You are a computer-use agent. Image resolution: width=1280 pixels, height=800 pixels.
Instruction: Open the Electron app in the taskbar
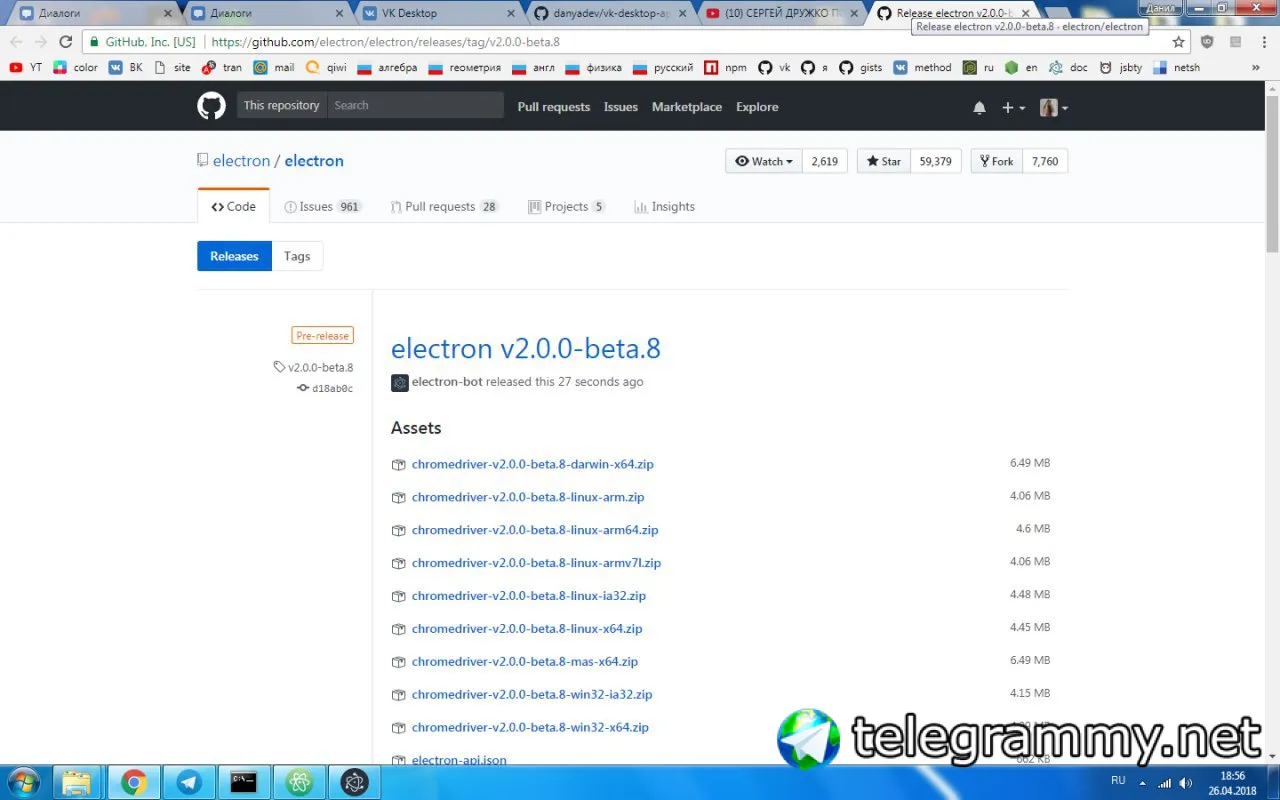(x=354, y=782)
